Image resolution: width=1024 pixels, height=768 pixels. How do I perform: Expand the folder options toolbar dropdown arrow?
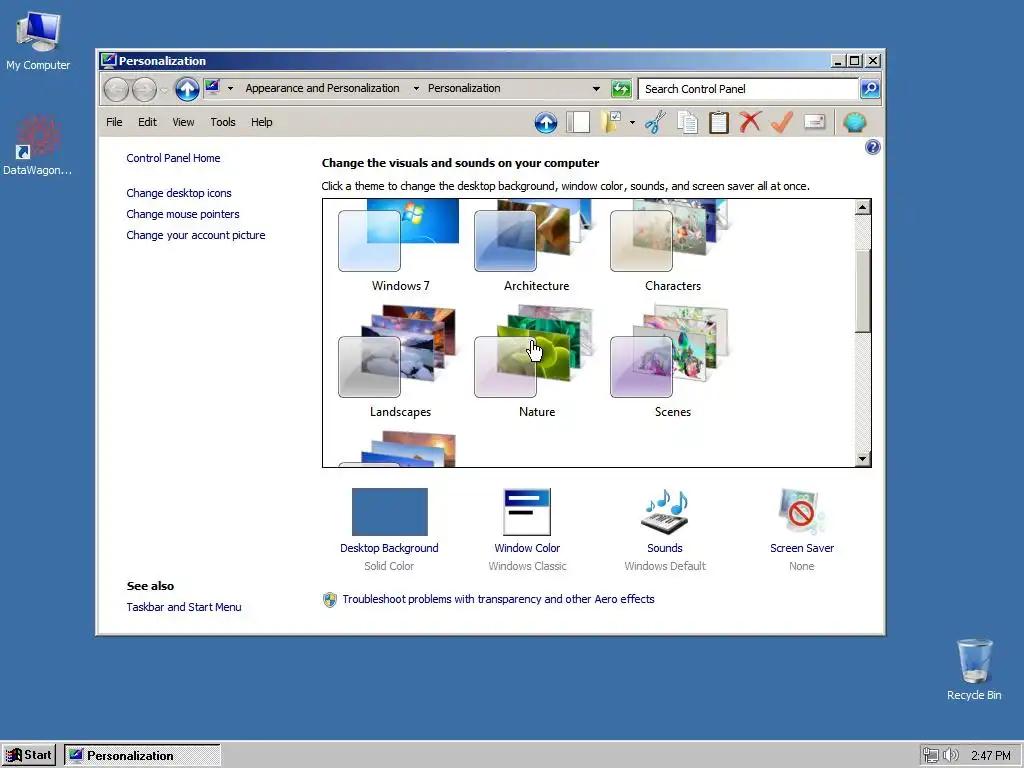click(x=632, y=122)
